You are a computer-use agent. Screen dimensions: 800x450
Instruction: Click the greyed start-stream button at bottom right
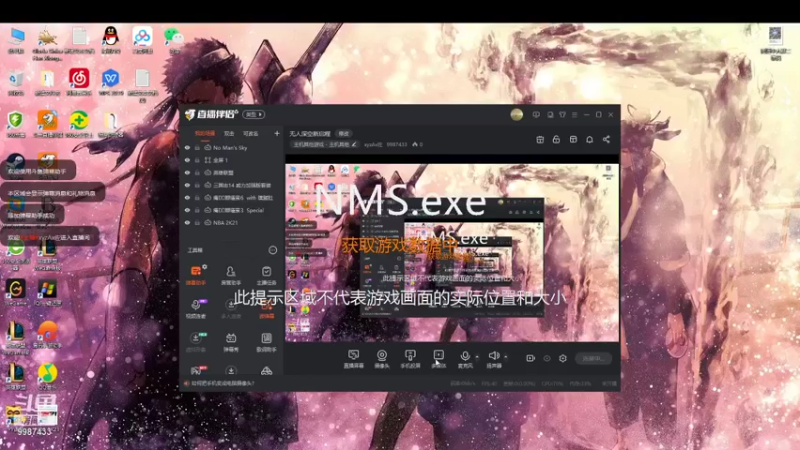point(593,358)
